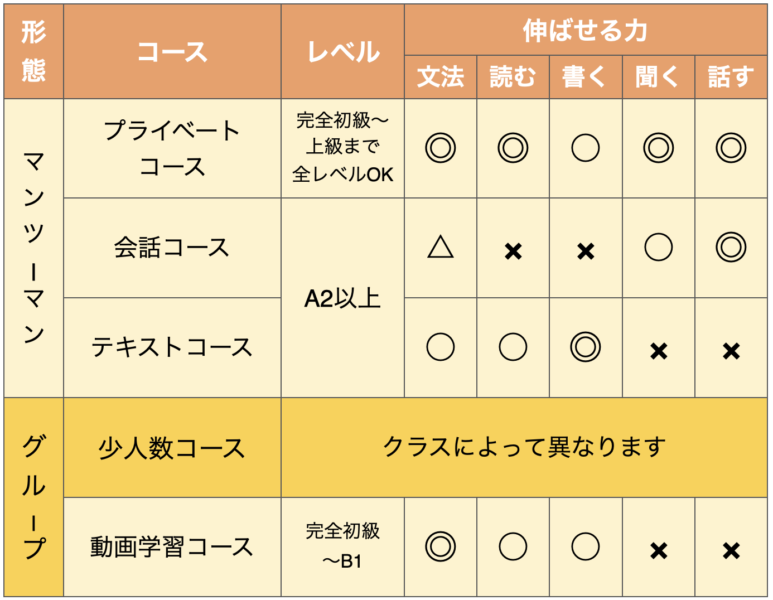
Task: Select the マンツーマン row header
Action: coord(34,248)
